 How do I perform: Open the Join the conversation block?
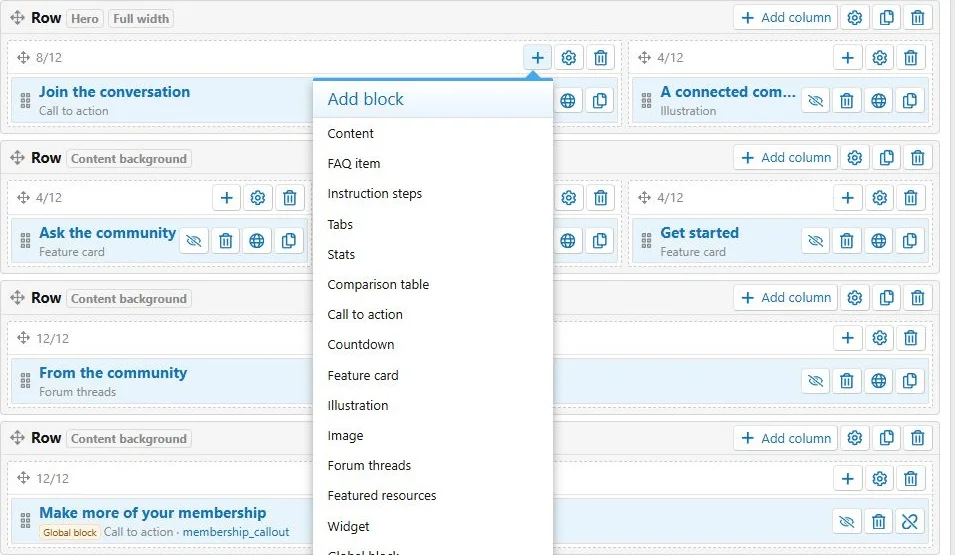[115, 92]
